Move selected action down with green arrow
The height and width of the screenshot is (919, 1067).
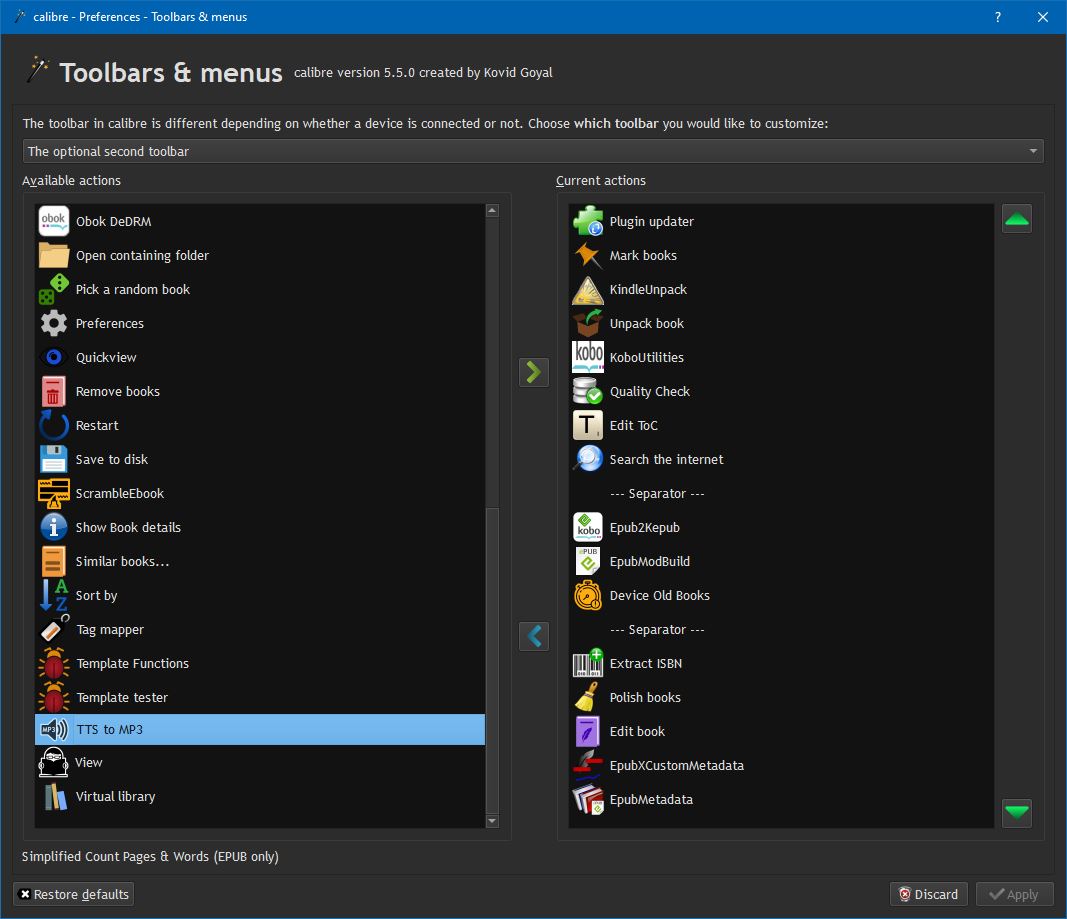1017,813
